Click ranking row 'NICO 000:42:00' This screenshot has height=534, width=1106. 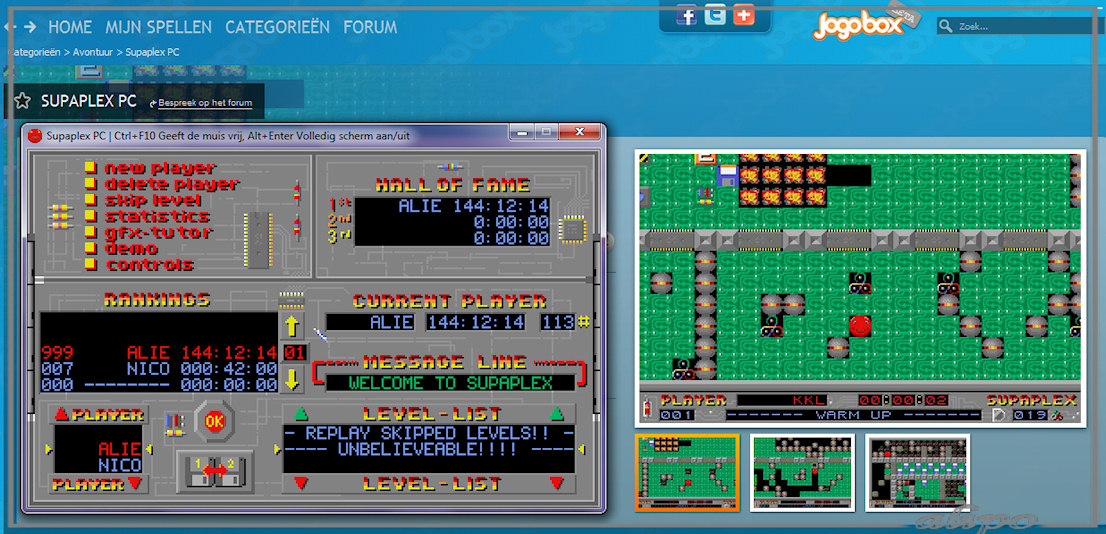point(159,368)
